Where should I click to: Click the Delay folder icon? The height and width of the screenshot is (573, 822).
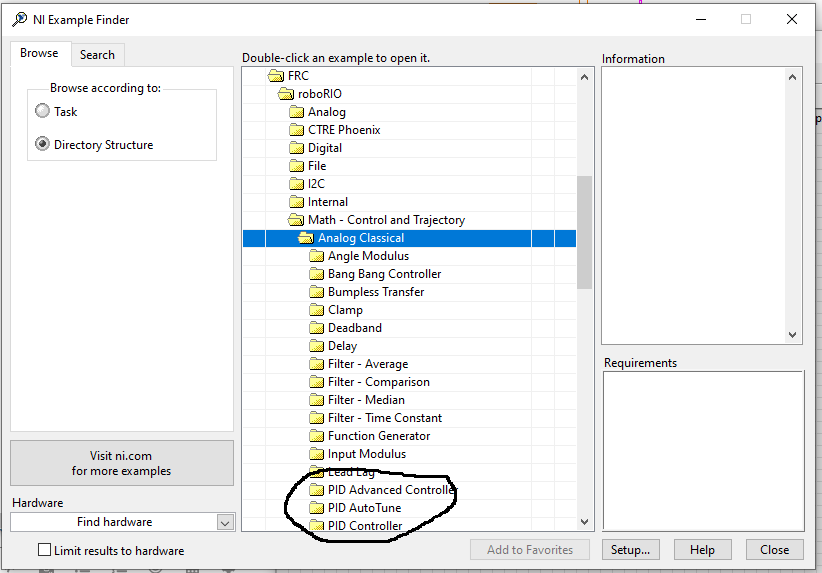click(316, 346)
